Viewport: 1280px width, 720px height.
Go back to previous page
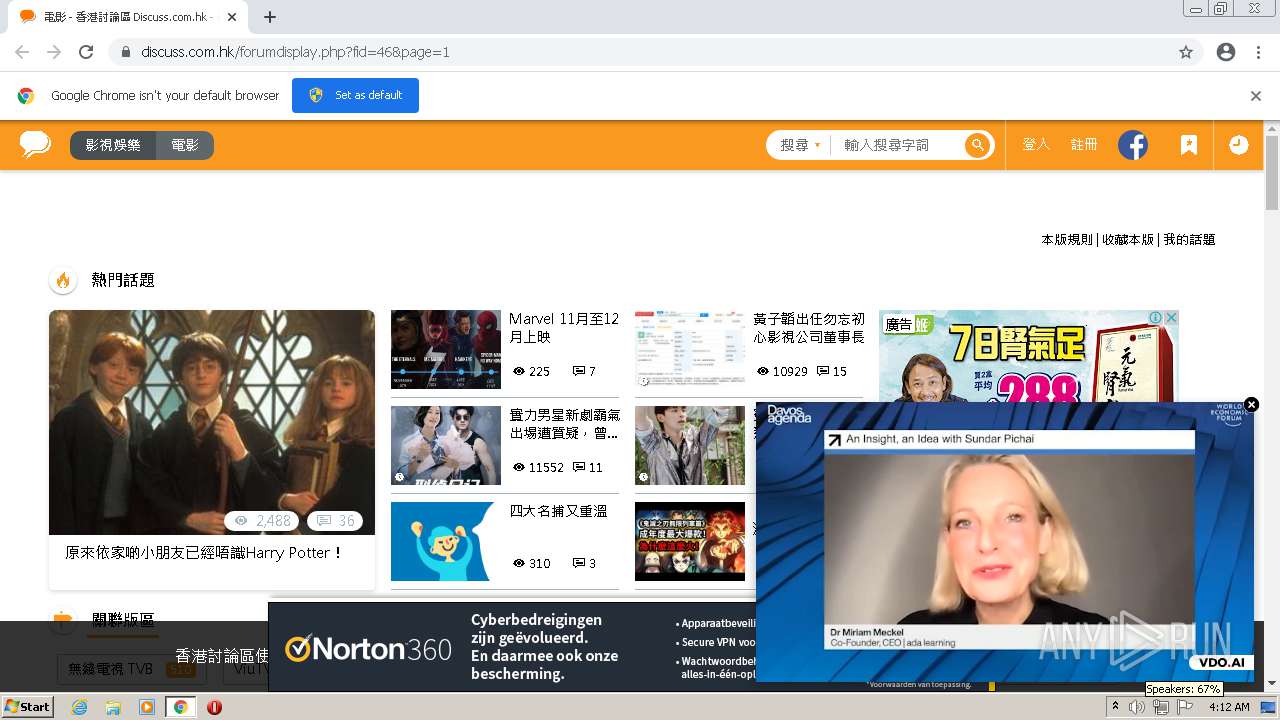pos(22,52)
